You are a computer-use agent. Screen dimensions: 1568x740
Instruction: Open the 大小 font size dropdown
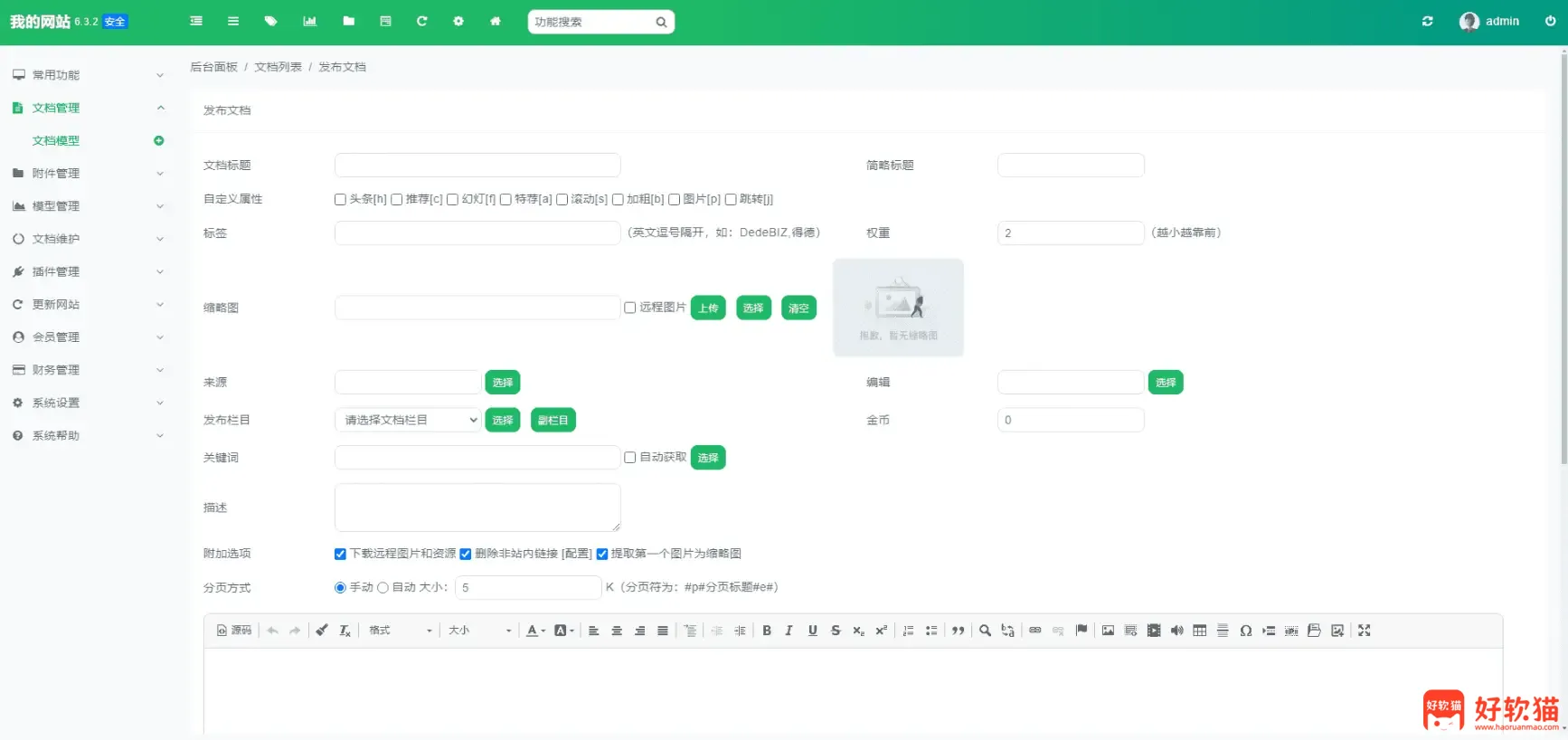click(x=480, y=631)
